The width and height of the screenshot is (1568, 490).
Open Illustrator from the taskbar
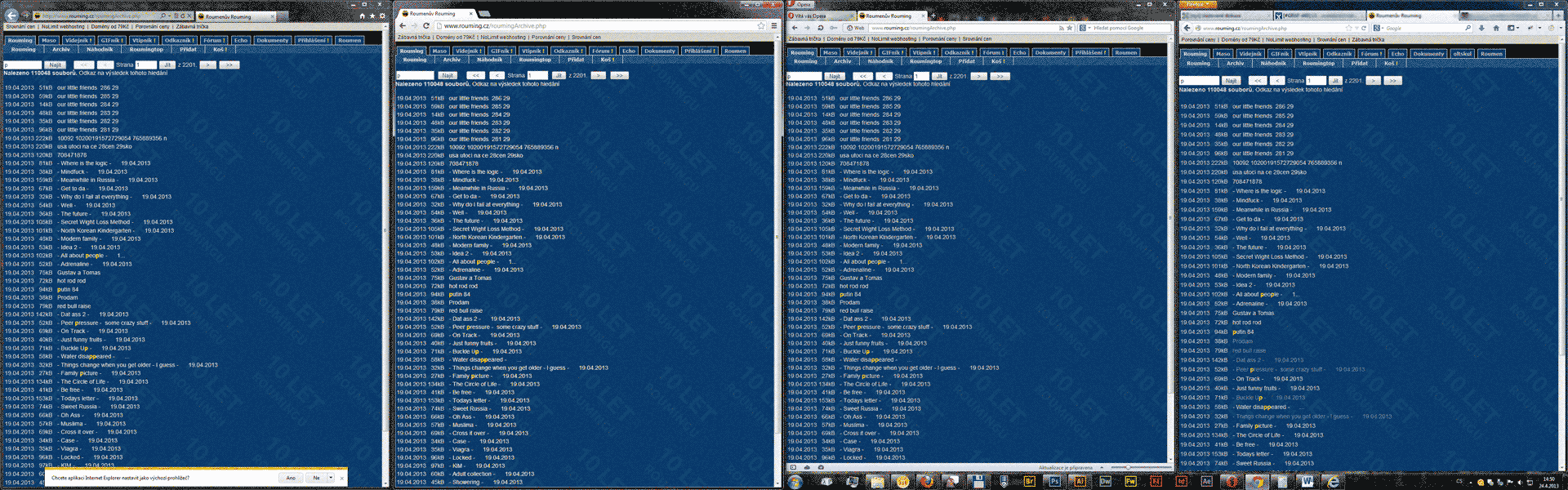pyautogui.click(x=1080, y=481)
